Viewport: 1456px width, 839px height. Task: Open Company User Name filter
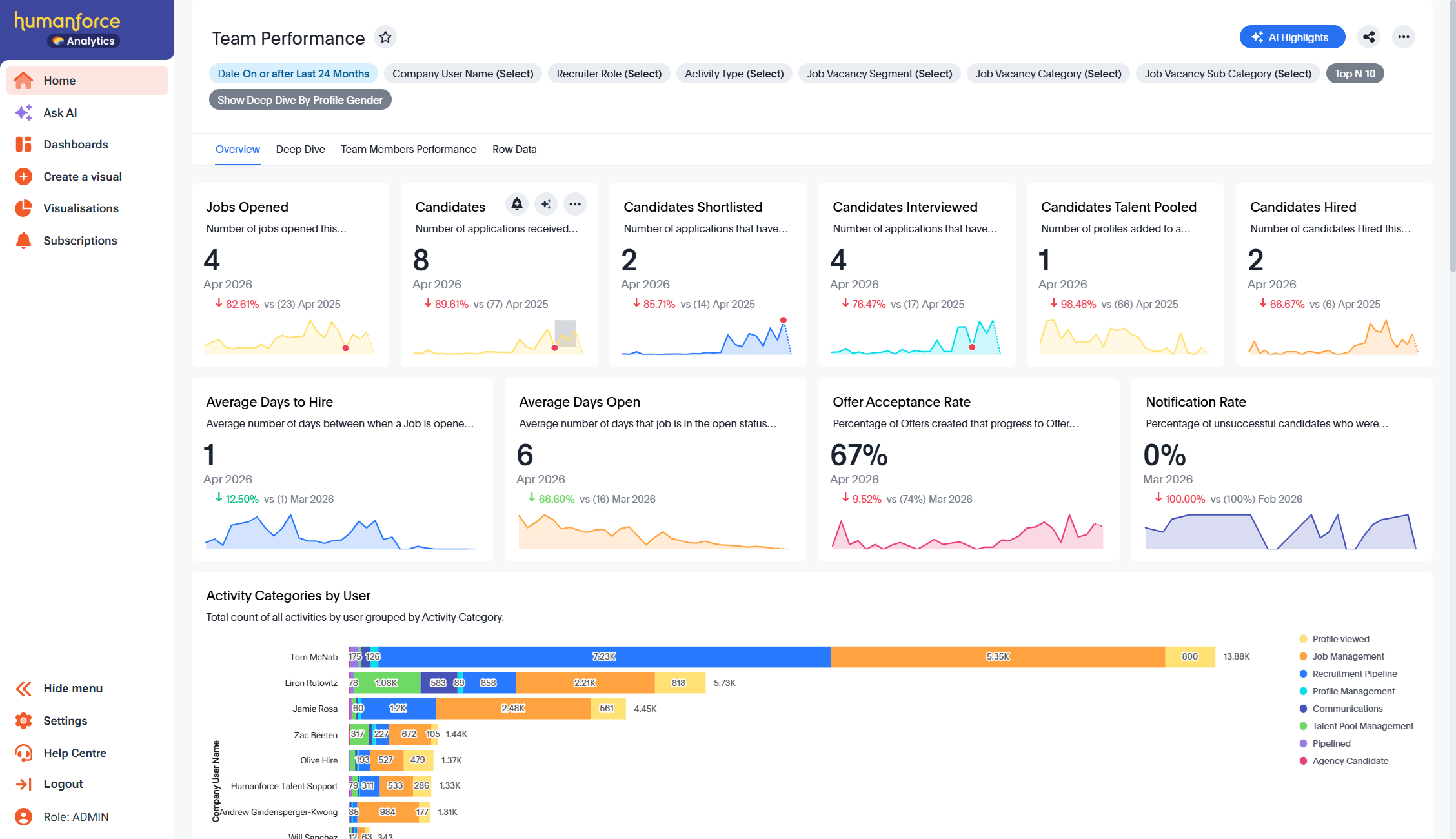463,74
